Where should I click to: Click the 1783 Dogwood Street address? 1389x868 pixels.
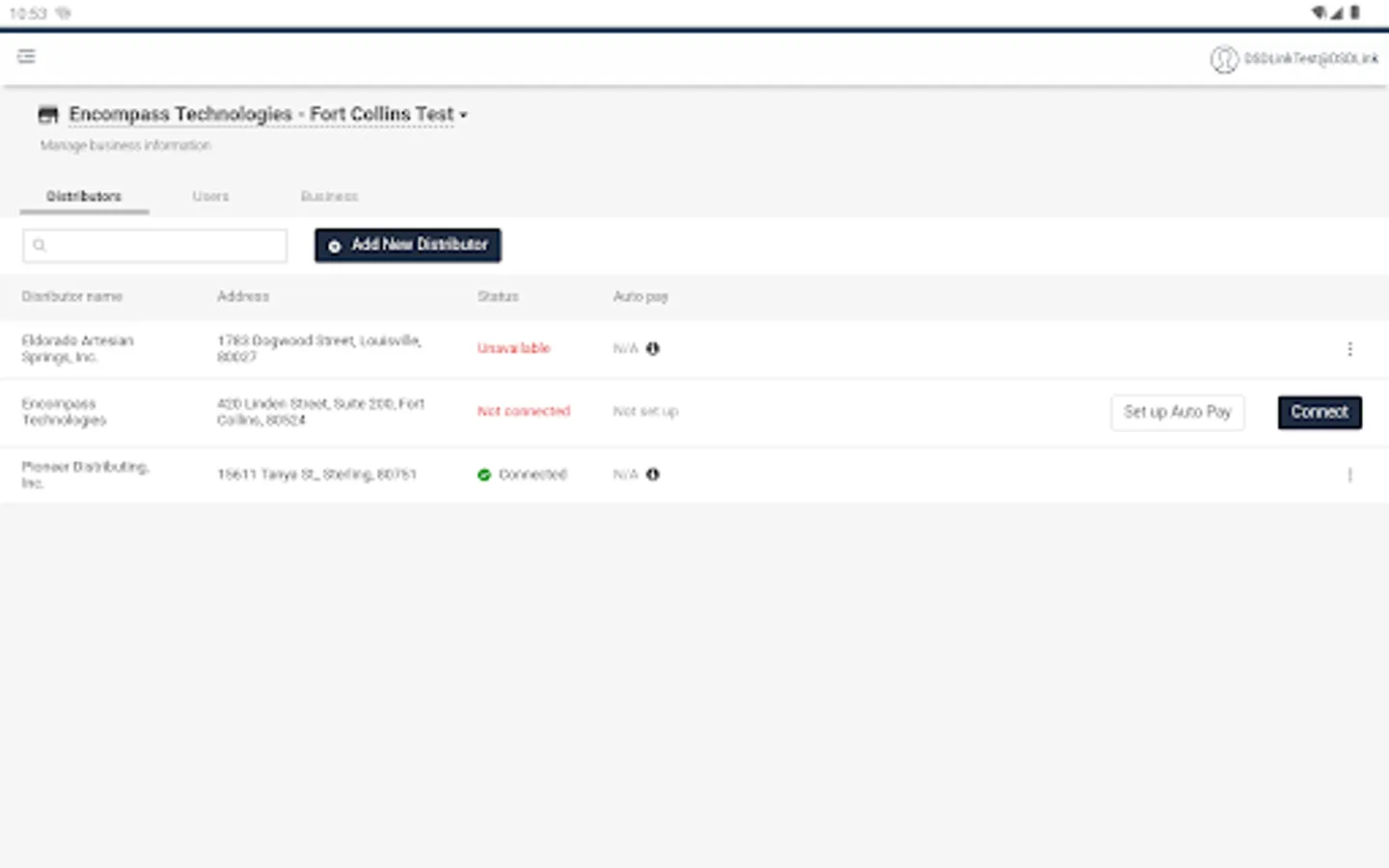coord(319,348)
